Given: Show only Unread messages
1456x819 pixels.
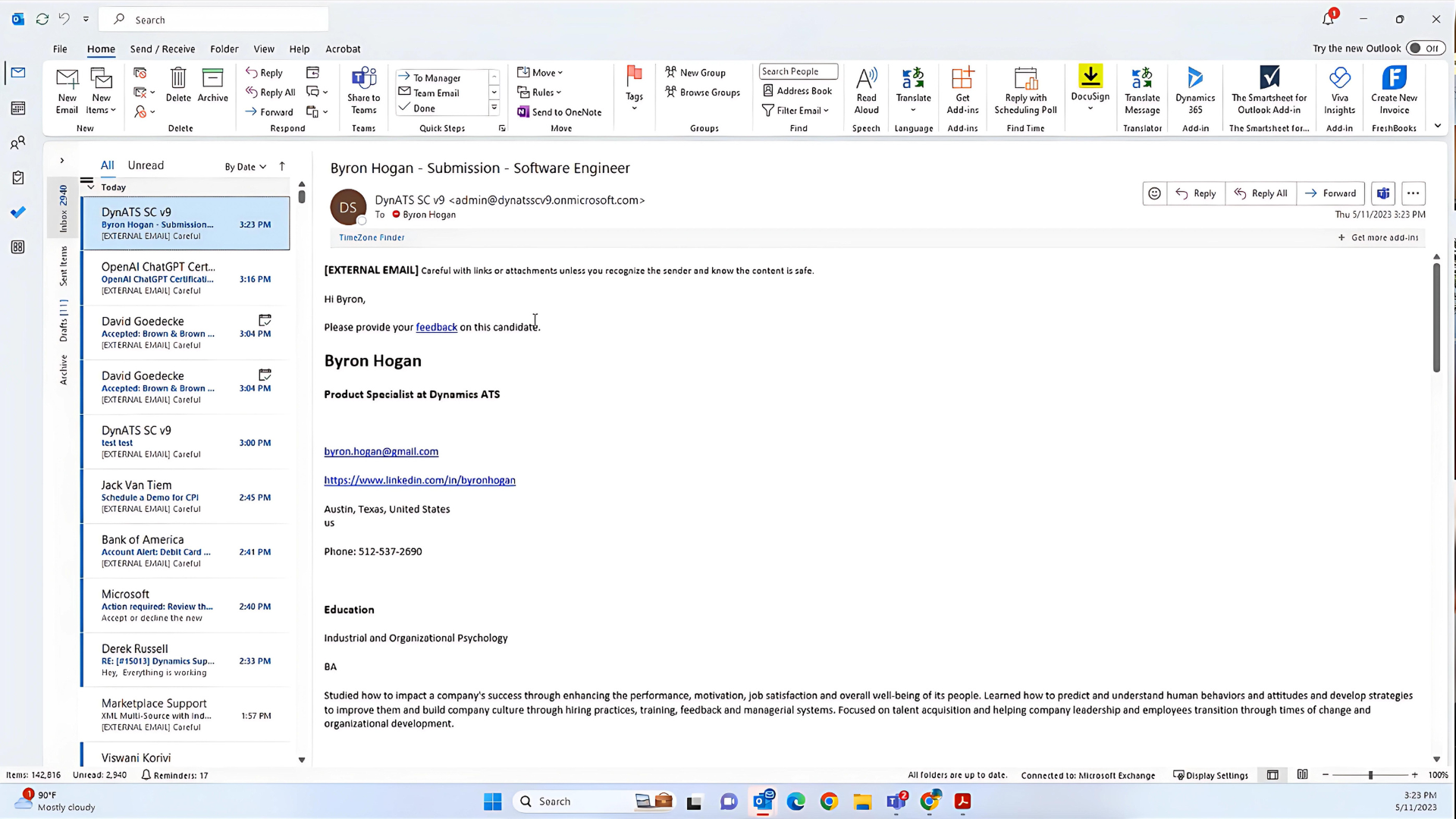Looking at the screenshot, I should [146, 165].
